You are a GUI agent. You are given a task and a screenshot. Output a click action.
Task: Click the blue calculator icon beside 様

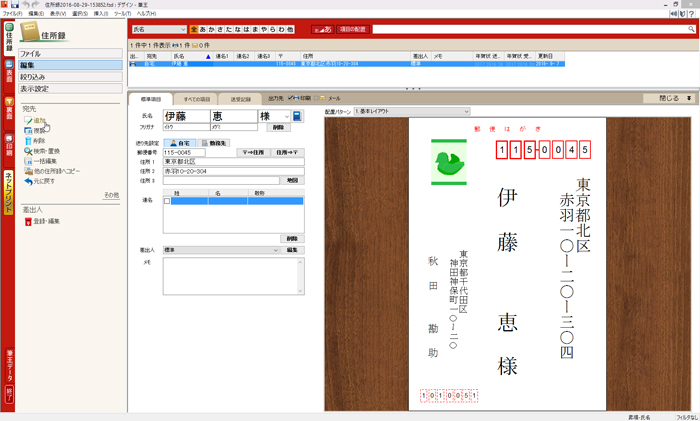pyautogui.click(x=296, y=116)
